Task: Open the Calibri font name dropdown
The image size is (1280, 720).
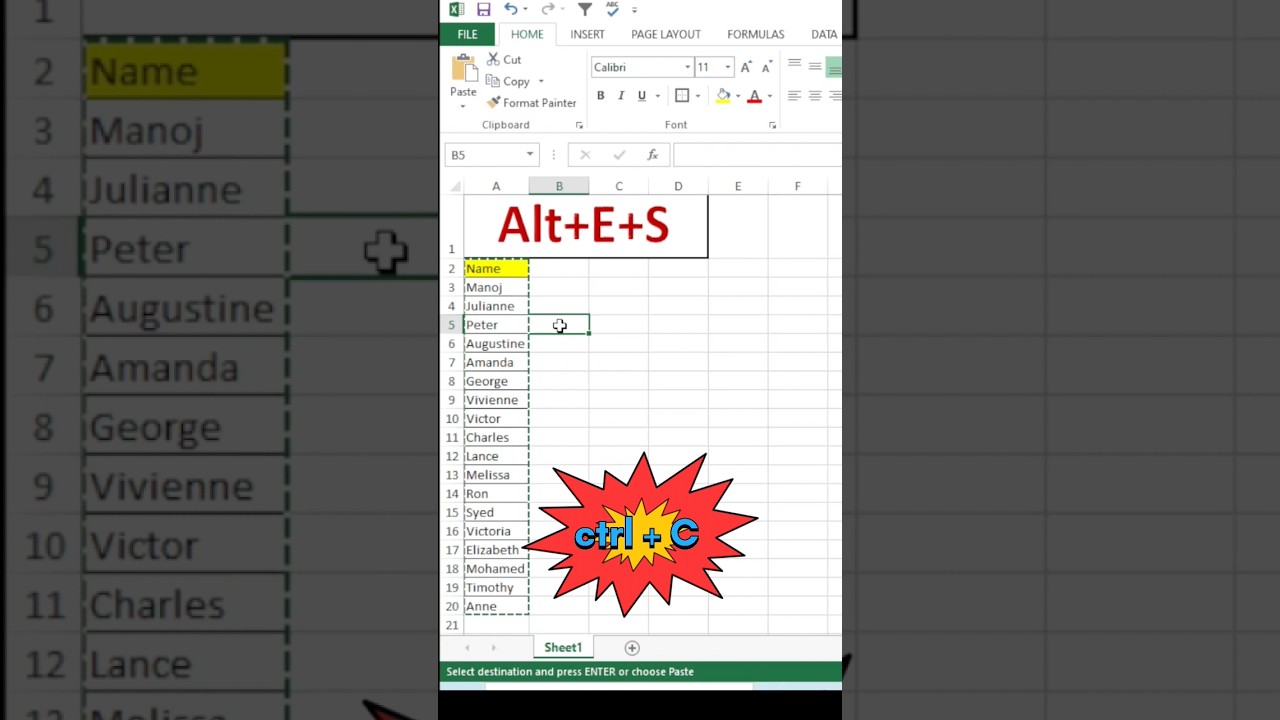Action: click(x=687, y=67)
